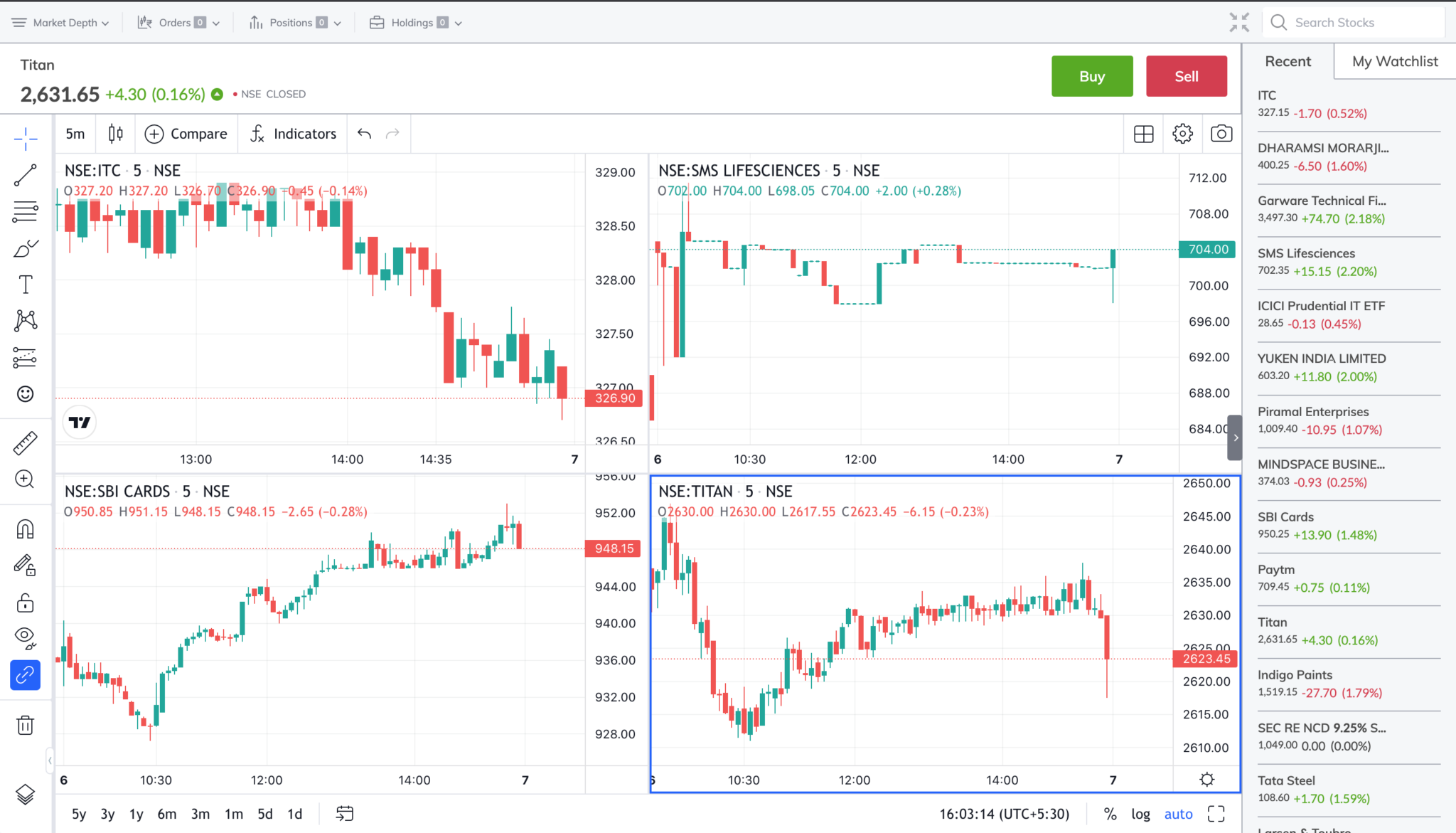Hide all drawings using the eye icon
The image size is (1456, 833).
pyautogui.click(x=25, y=636)
